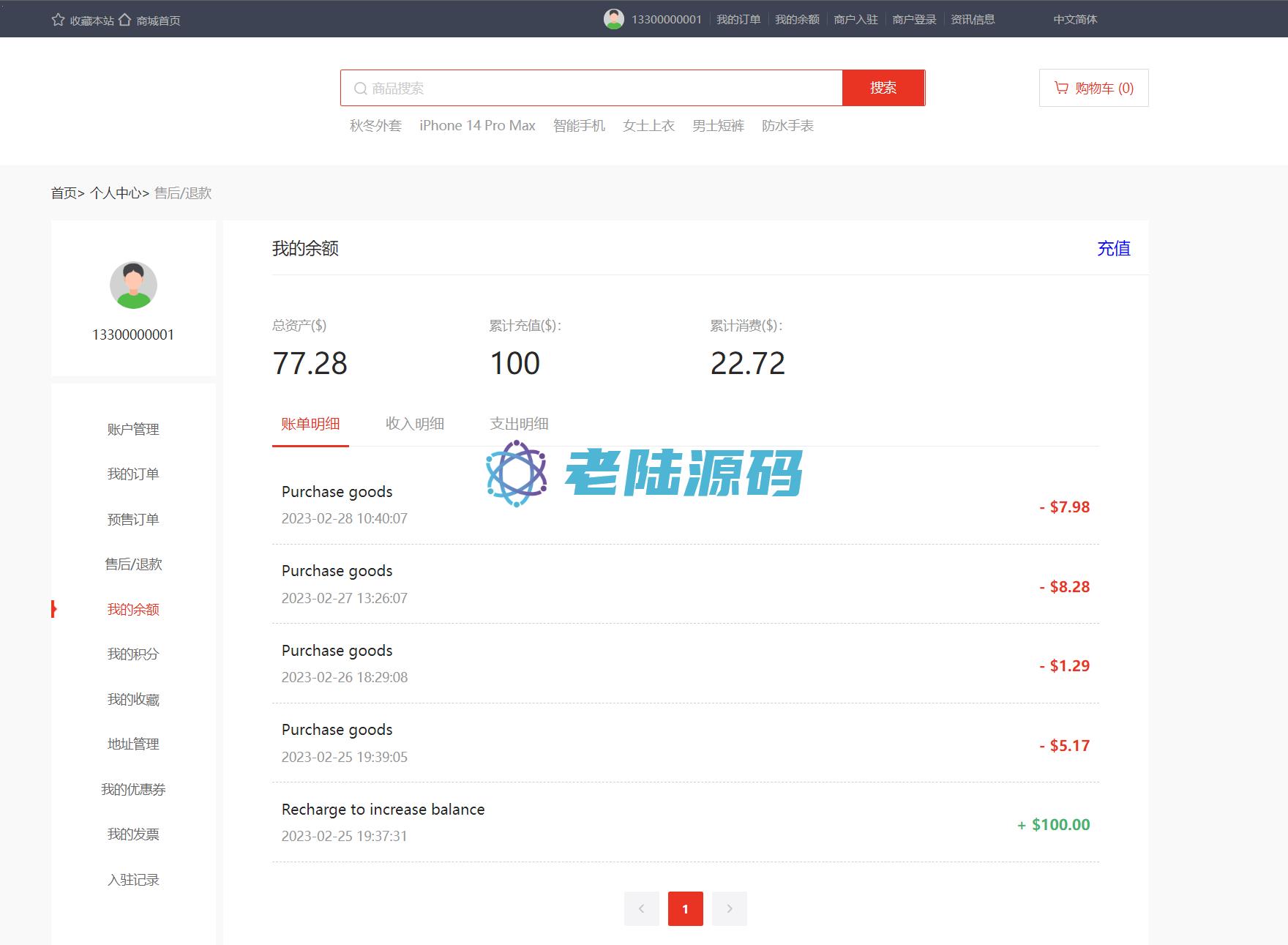Select the 账单明细 tab
Viewport: 1288px width, 945px height.
[310, 424]
